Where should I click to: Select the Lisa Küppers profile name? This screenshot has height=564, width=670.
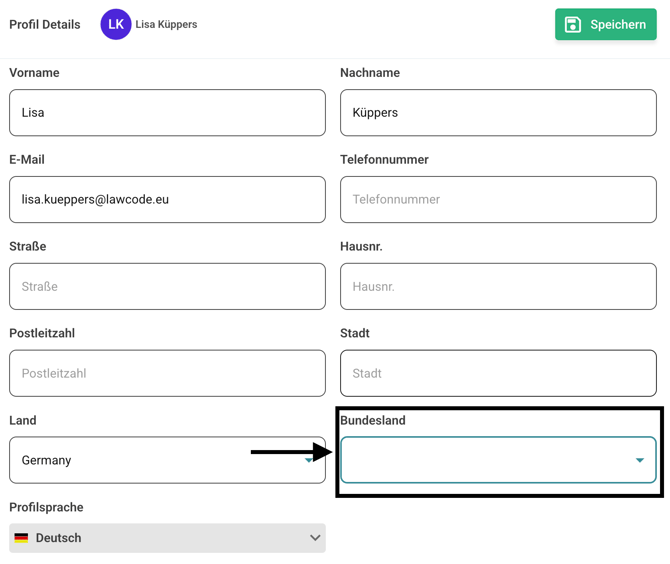[x=166, y=24]
